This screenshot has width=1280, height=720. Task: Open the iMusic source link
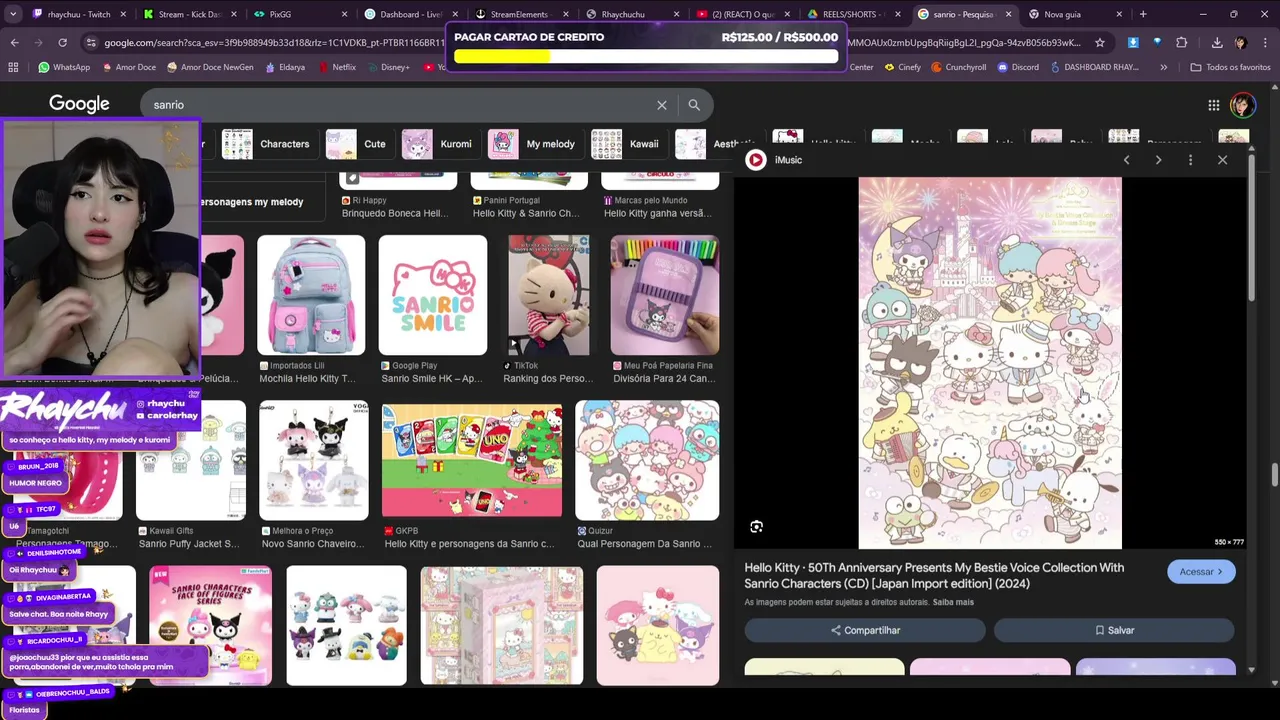[776, 160]
